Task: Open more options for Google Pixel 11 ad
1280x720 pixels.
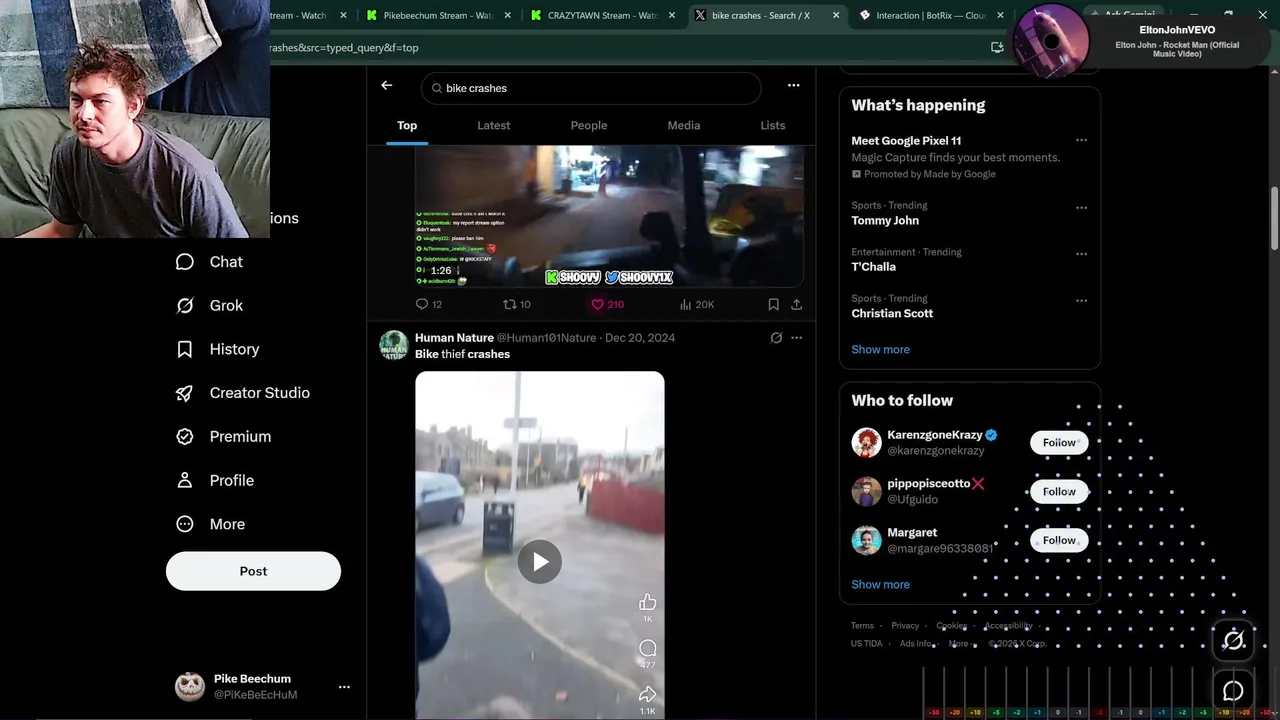Action: point(1081,140)
